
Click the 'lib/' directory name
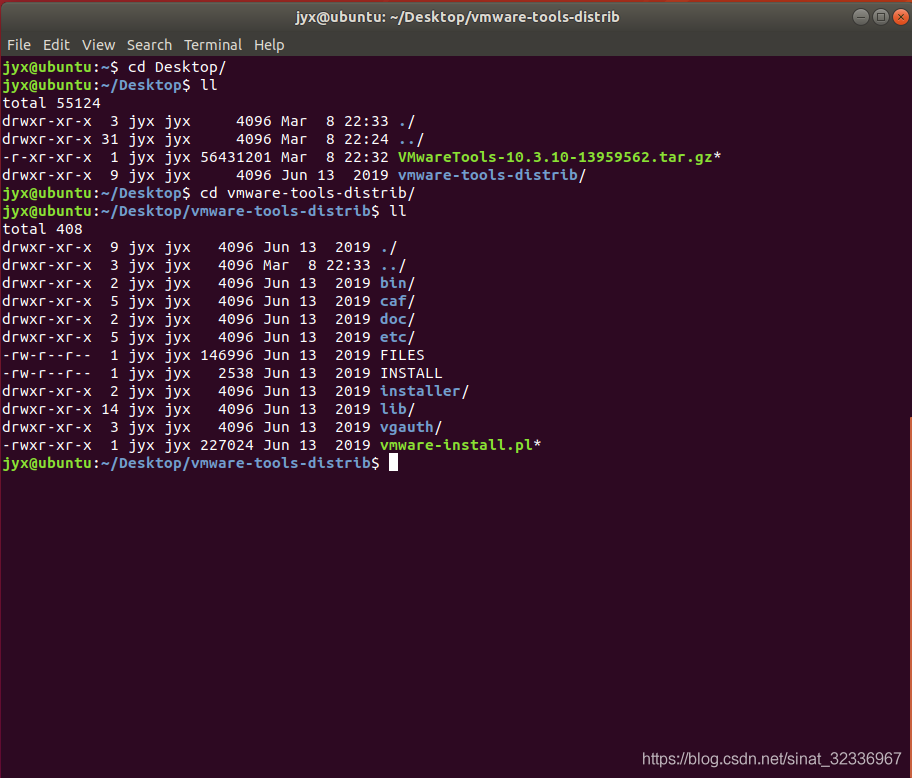(x=397, y=409)
